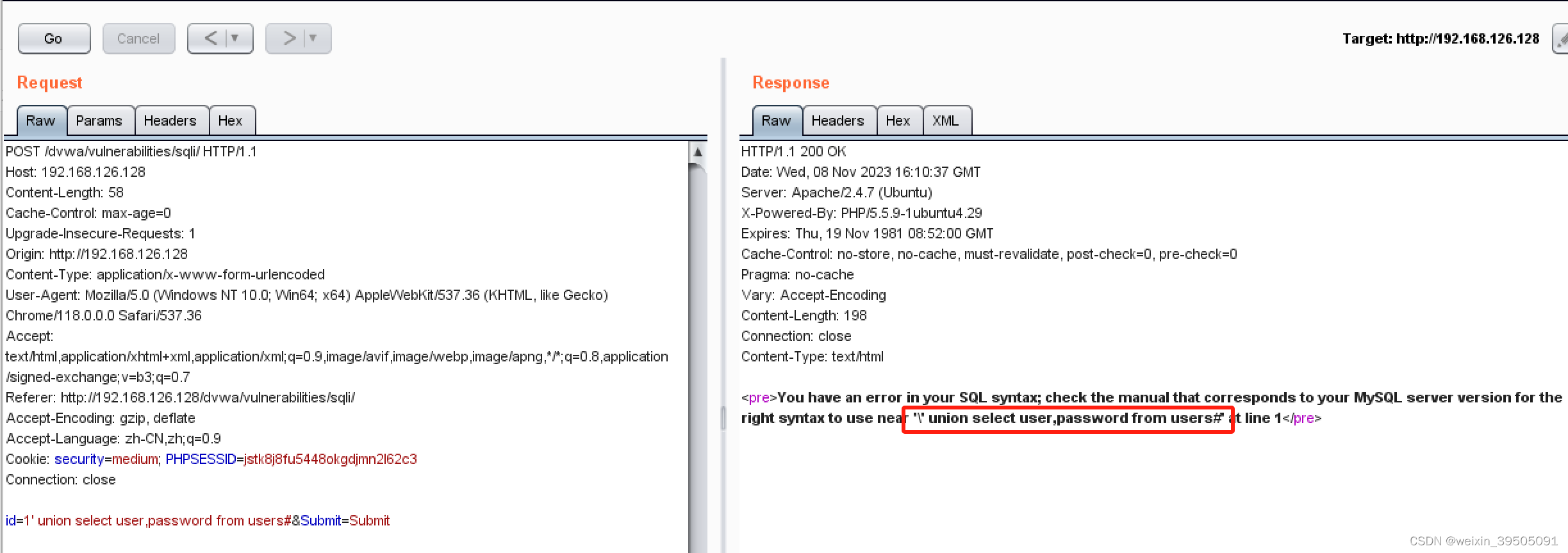Open the Response Hex tab

(x=898, y=120)
